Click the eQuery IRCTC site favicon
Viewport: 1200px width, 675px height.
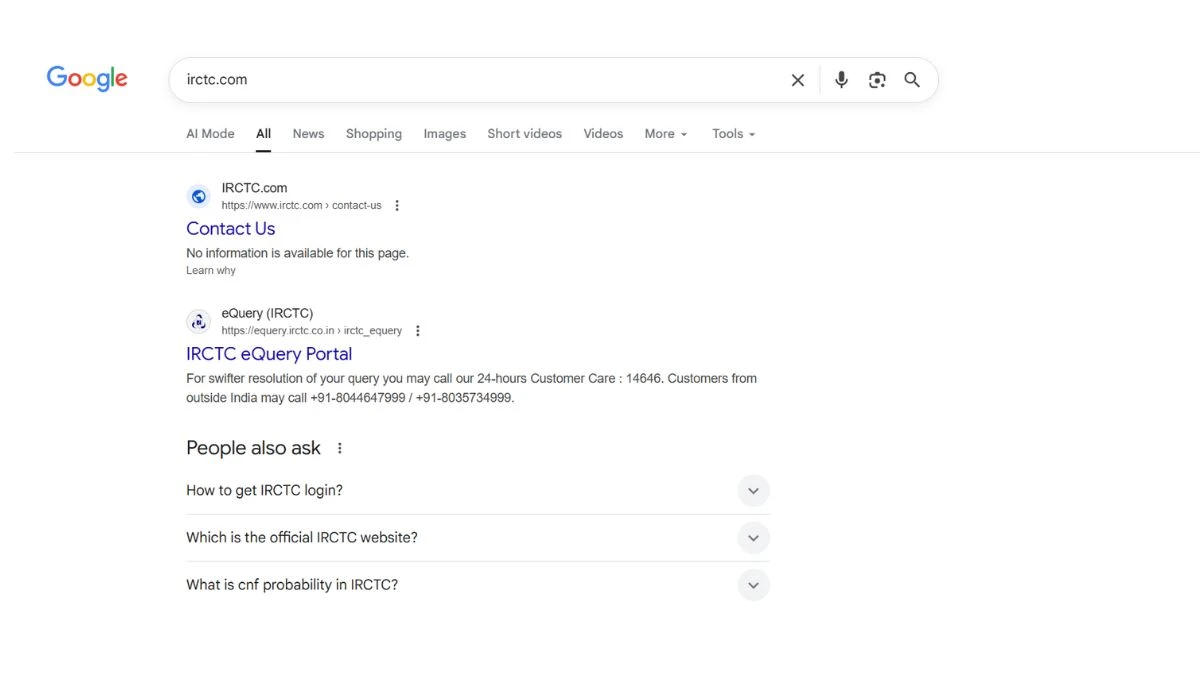coord(199,322)
